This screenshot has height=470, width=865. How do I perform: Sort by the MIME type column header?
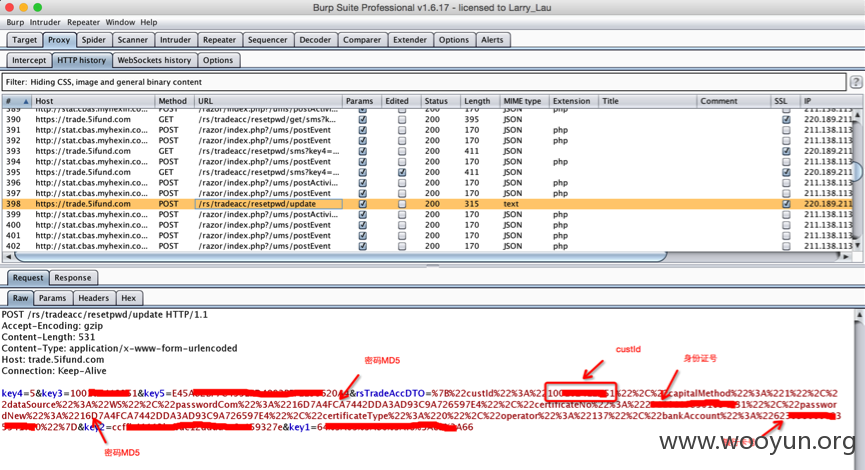point(524,102)
